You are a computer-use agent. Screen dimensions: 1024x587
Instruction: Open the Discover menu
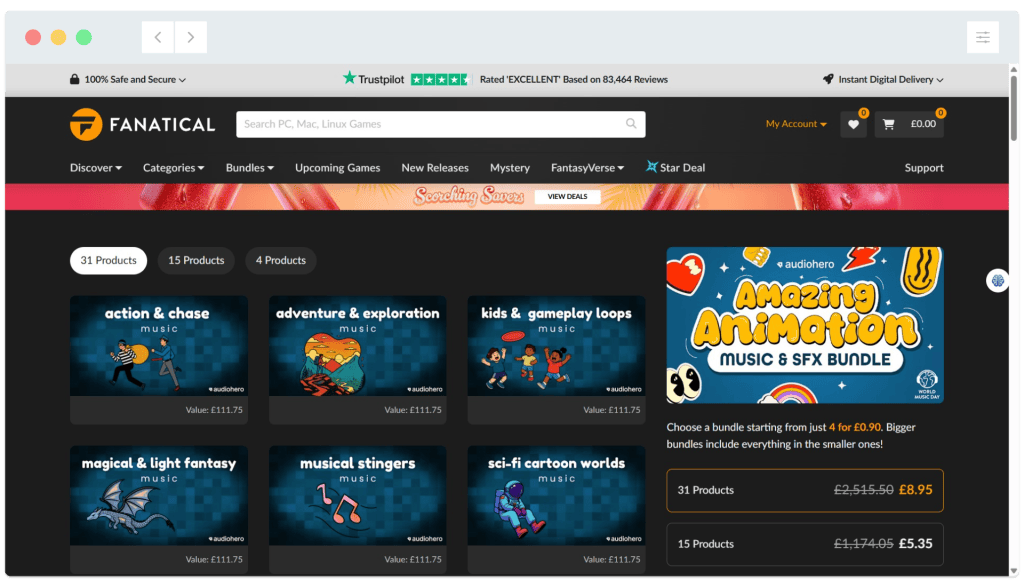tap(96, 168)
